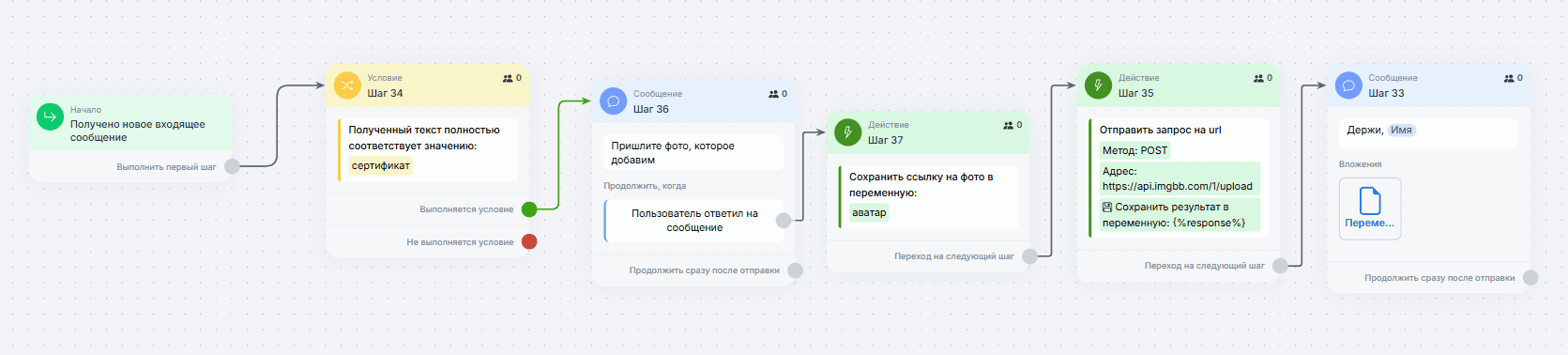Click the Имя variable chip

click(1401, 131)
